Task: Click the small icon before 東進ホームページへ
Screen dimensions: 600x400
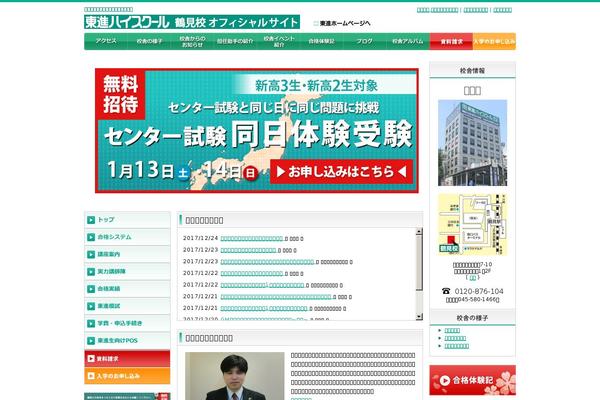Action: tap(316, 23)
